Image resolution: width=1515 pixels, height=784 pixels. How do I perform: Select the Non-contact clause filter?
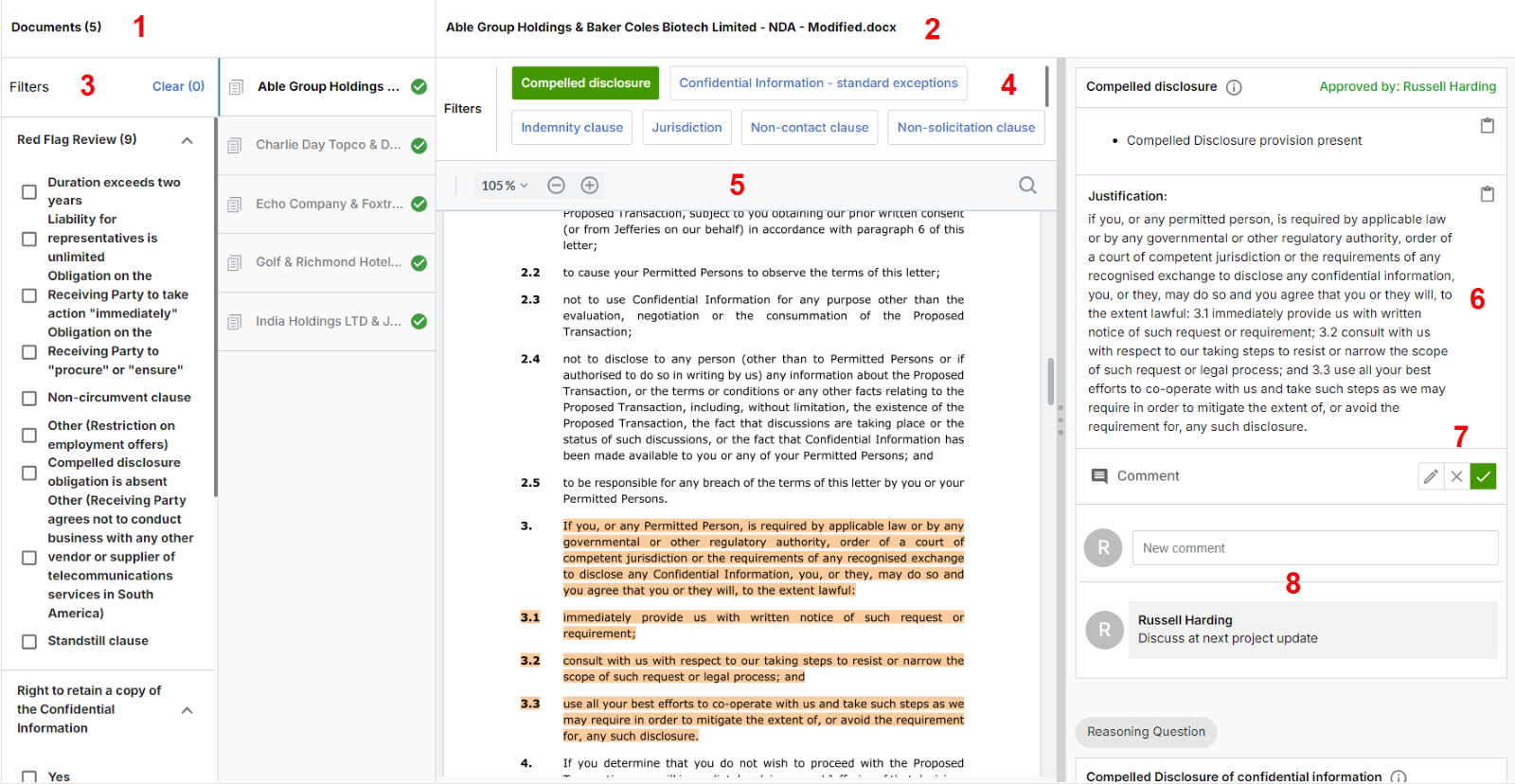[x=810, y=128]
